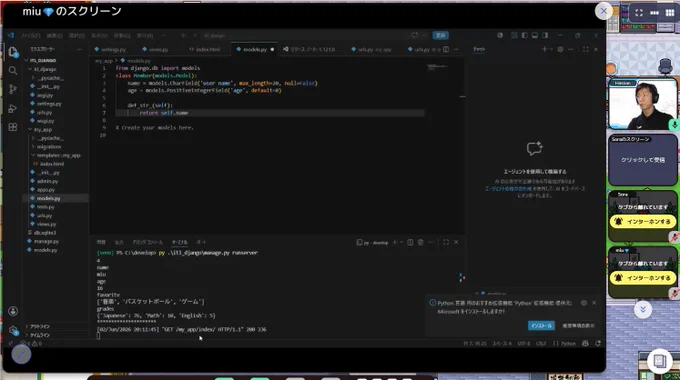Open db.sqlite3 in explorer

point(45,233)
